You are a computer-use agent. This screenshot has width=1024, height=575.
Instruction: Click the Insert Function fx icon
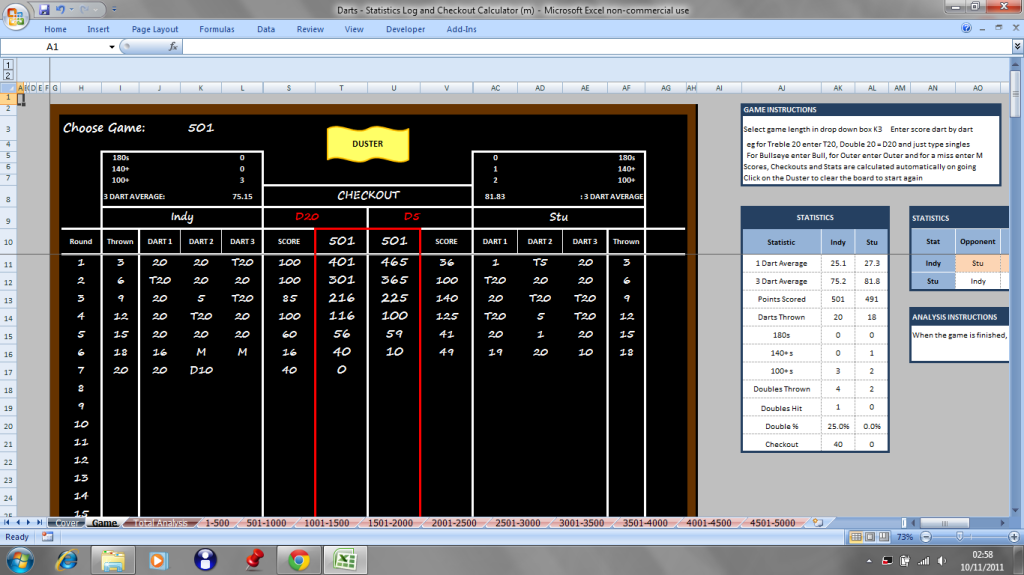click(173, 46)
